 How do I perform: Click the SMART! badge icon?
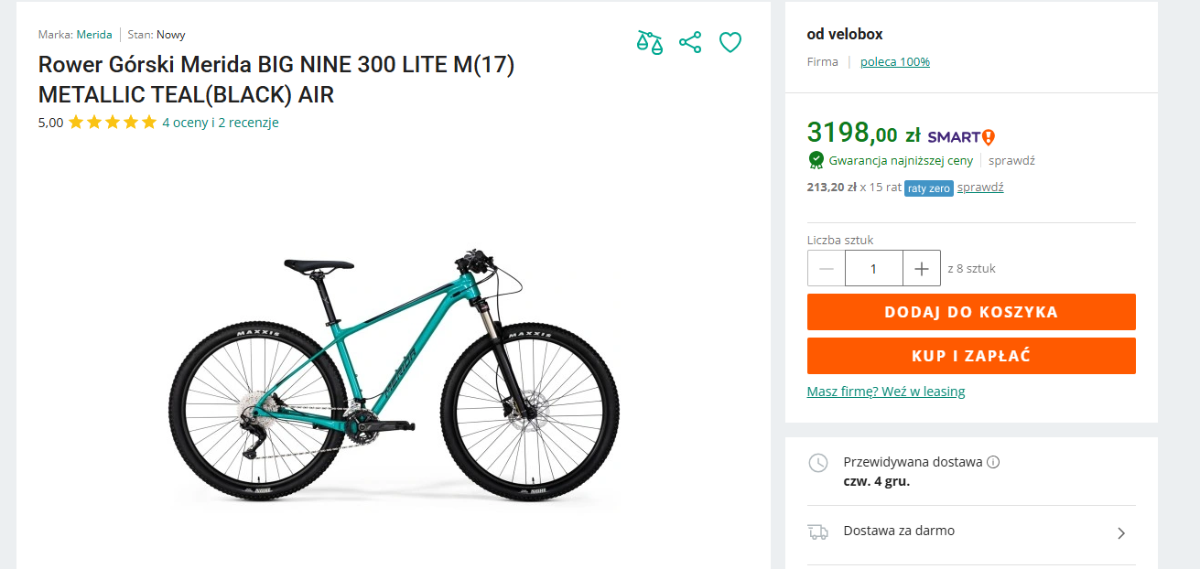[961, 137]
